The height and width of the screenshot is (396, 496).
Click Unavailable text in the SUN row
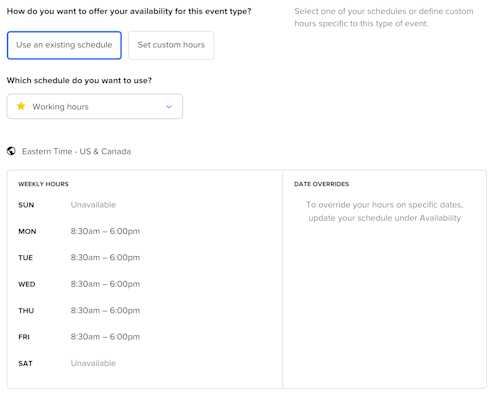pyautogui.click(x=93, y=205)
